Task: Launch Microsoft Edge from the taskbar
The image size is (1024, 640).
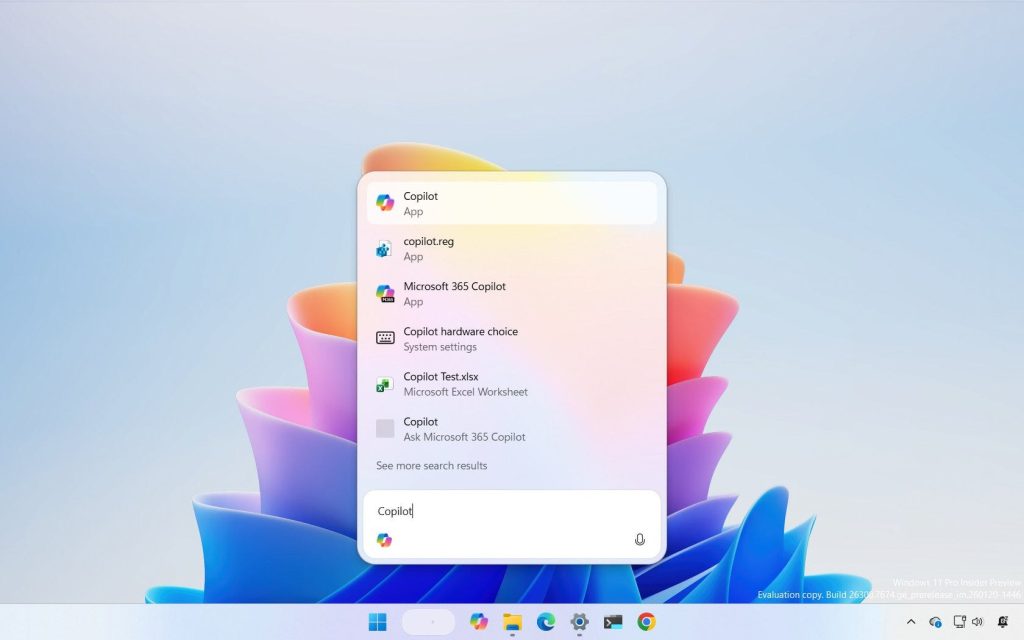Action: tap(546, 622)
